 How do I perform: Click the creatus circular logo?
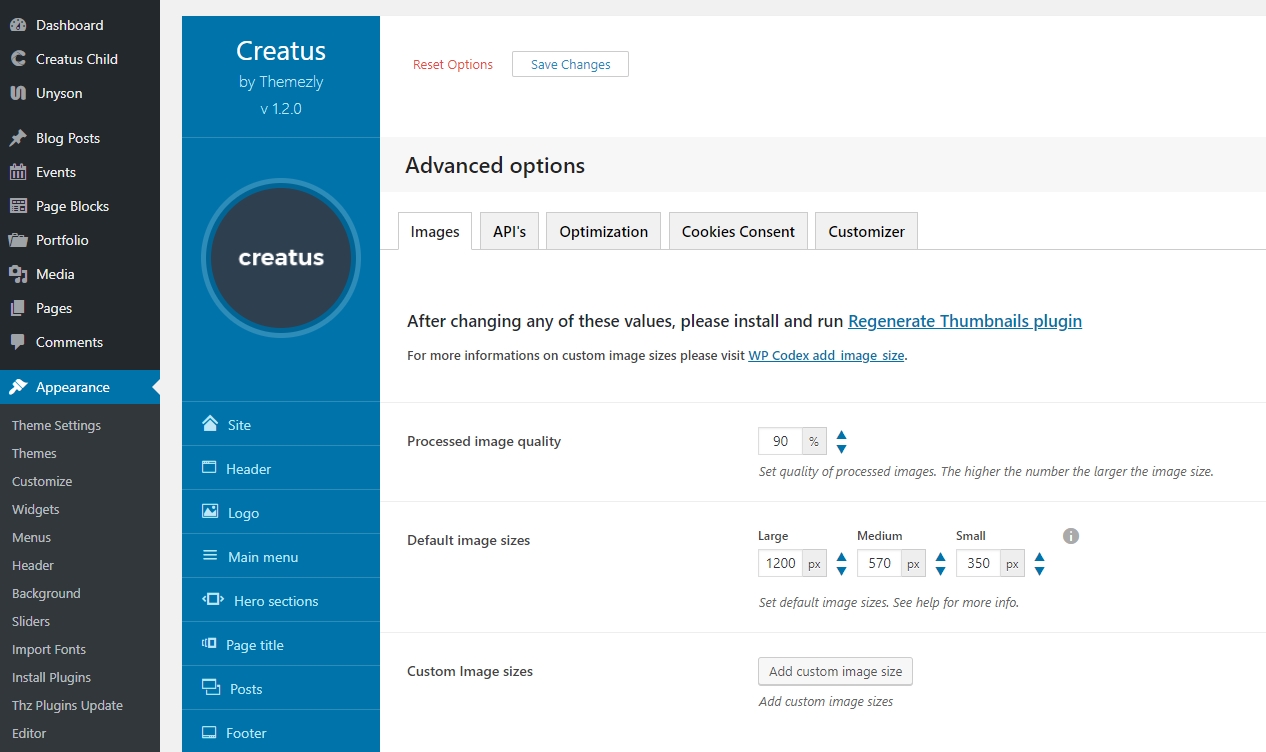pos(281,257)
